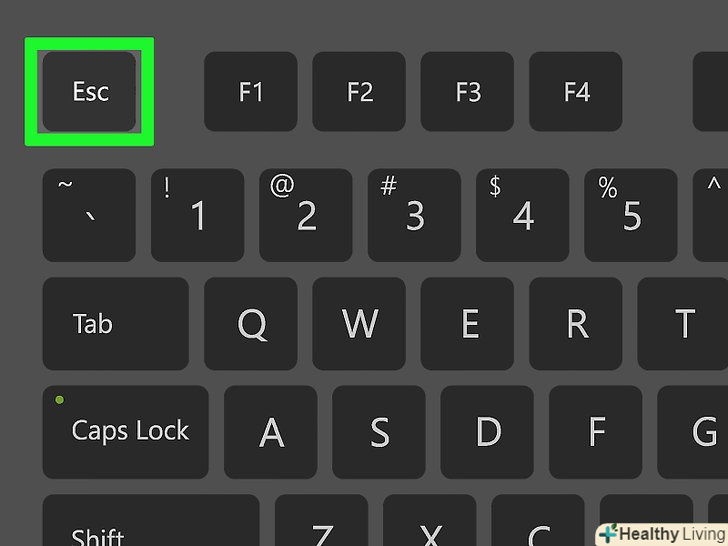Tap the 4 dollar sign key
Screen dimensions: 728x546
[x=522, y=215]
